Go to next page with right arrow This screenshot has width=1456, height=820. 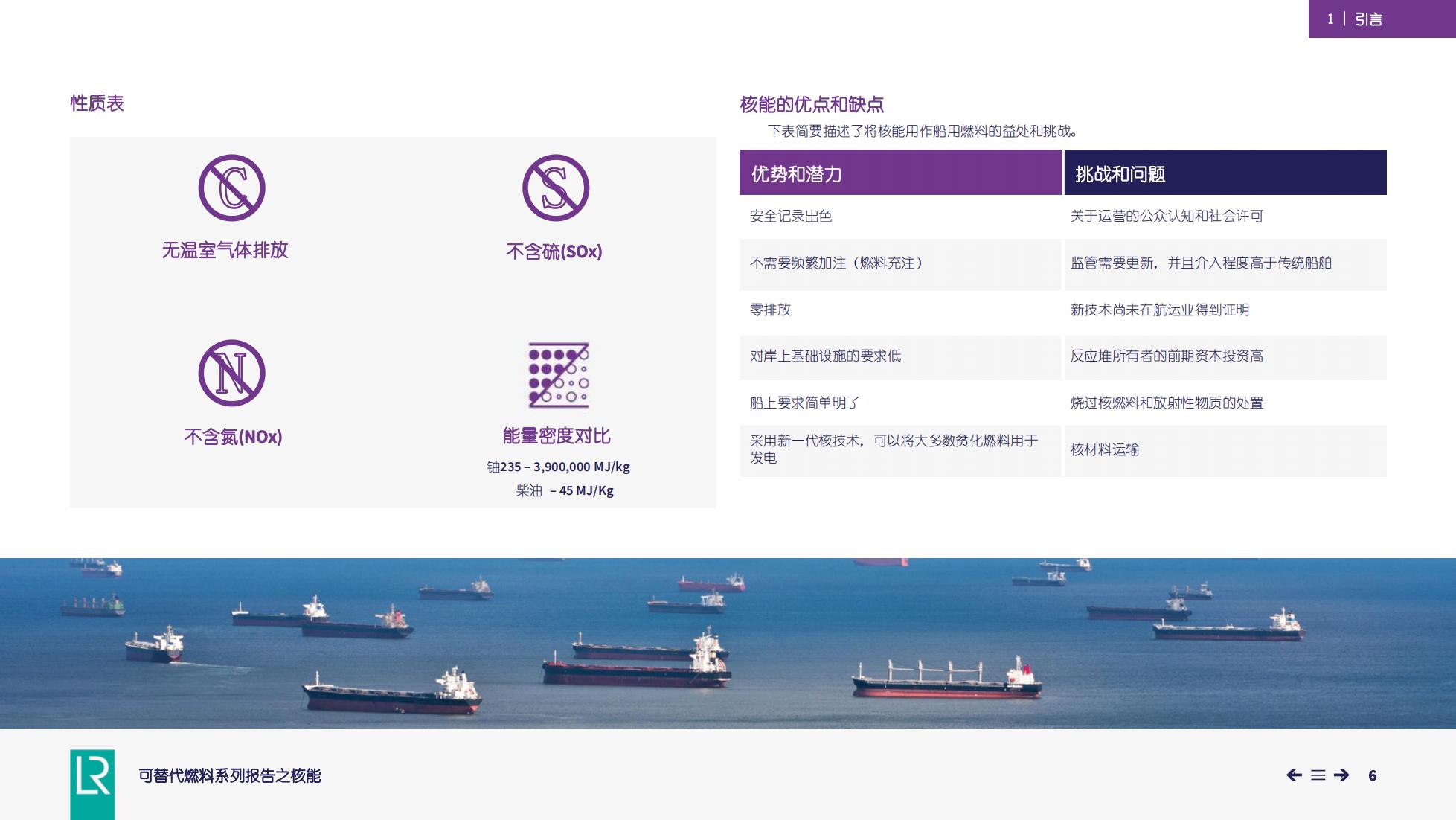coord(1341,775)
